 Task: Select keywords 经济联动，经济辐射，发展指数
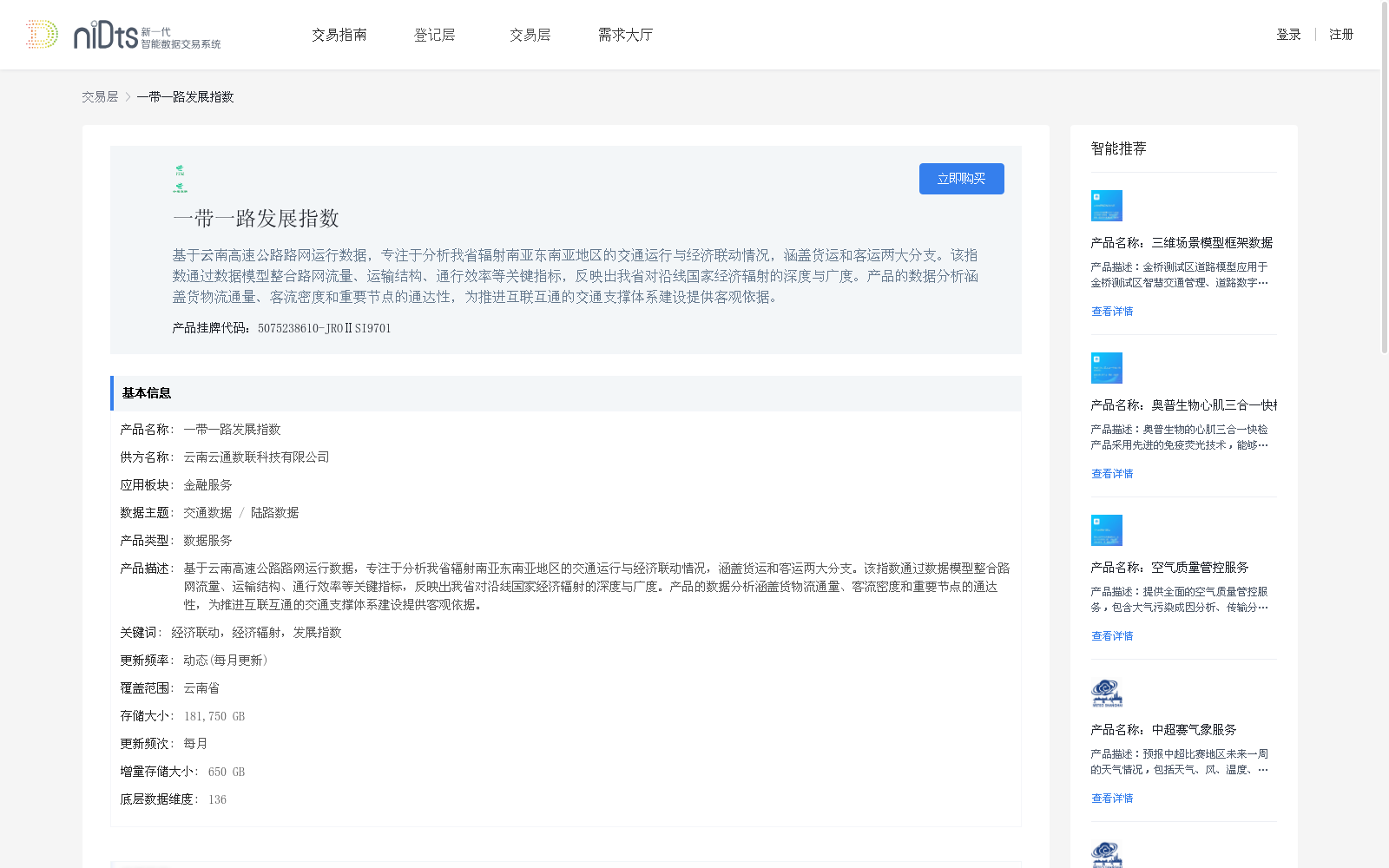pos(256,633)
